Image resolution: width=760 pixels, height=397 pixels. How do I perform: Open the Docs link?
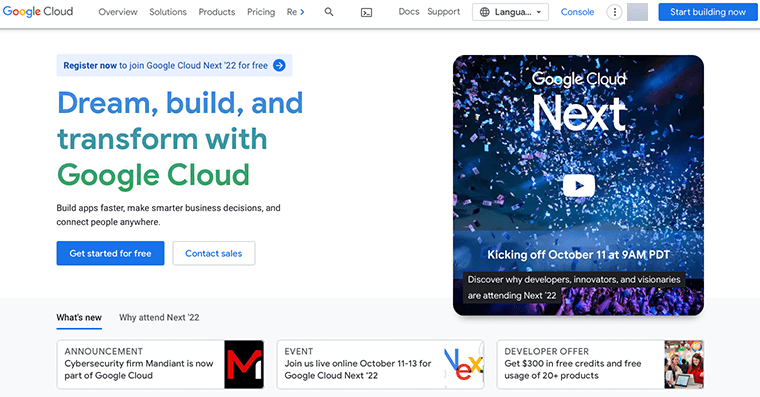409,12
